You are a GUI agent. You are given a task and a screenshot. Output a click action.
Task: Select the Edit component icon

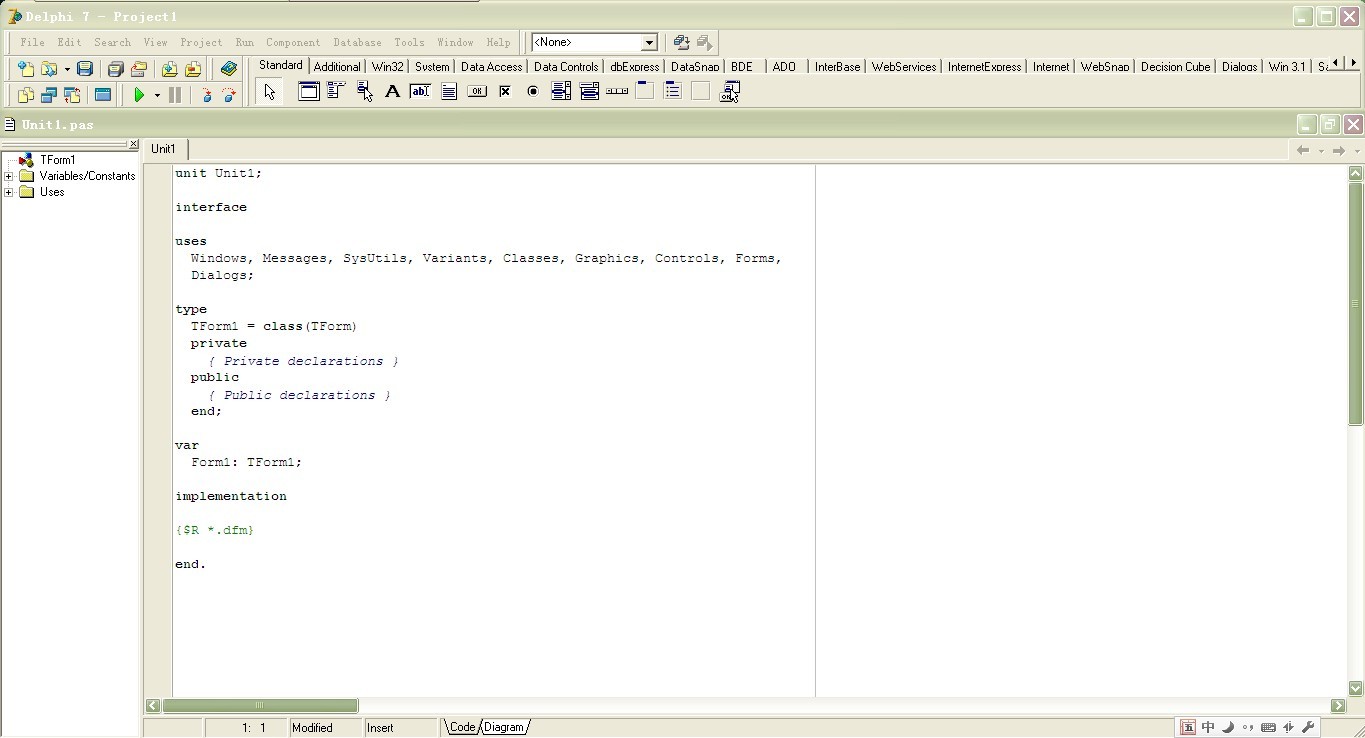pyautogui.click(x=420, y=91)
